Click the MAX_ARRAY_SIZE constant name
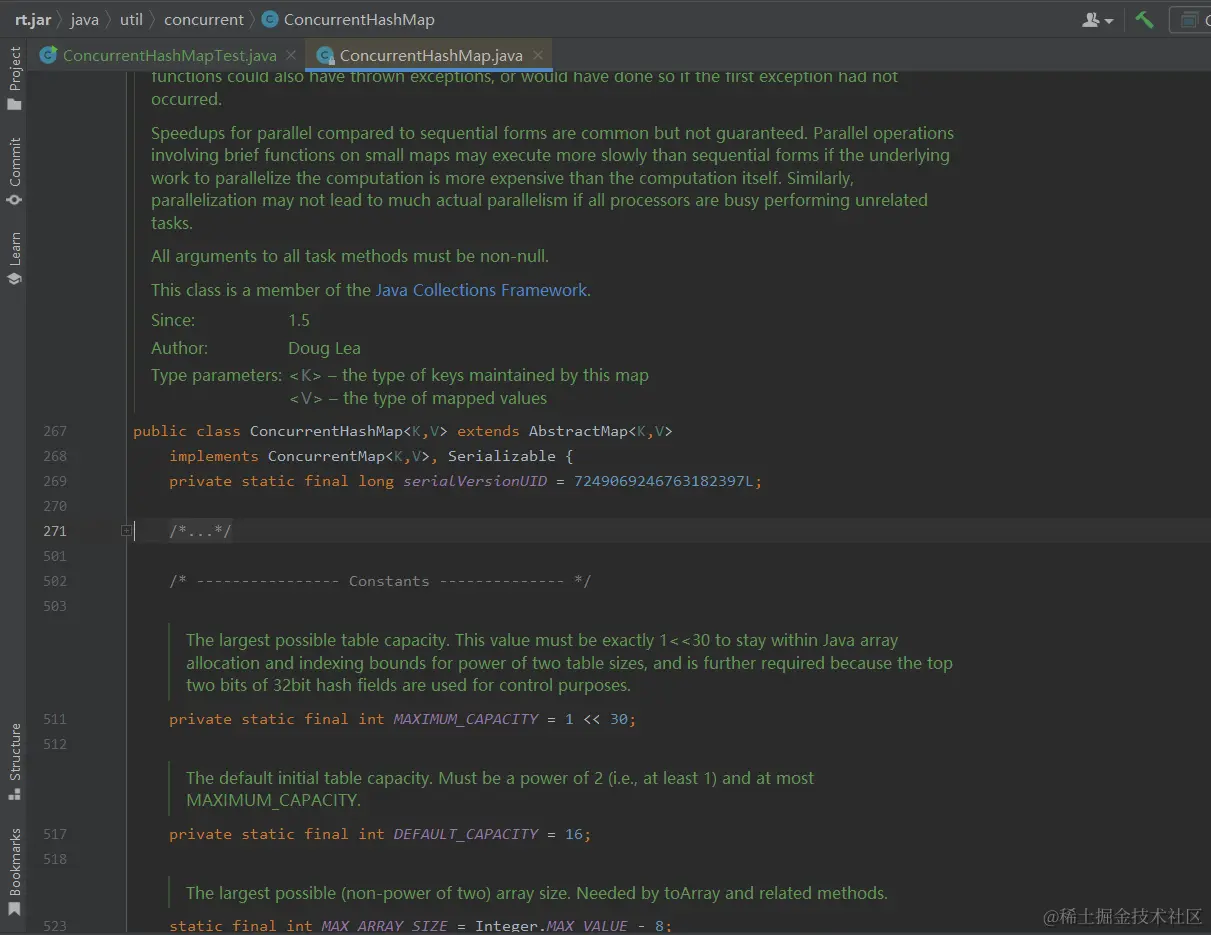1211x935 pixels. [384, 926]
